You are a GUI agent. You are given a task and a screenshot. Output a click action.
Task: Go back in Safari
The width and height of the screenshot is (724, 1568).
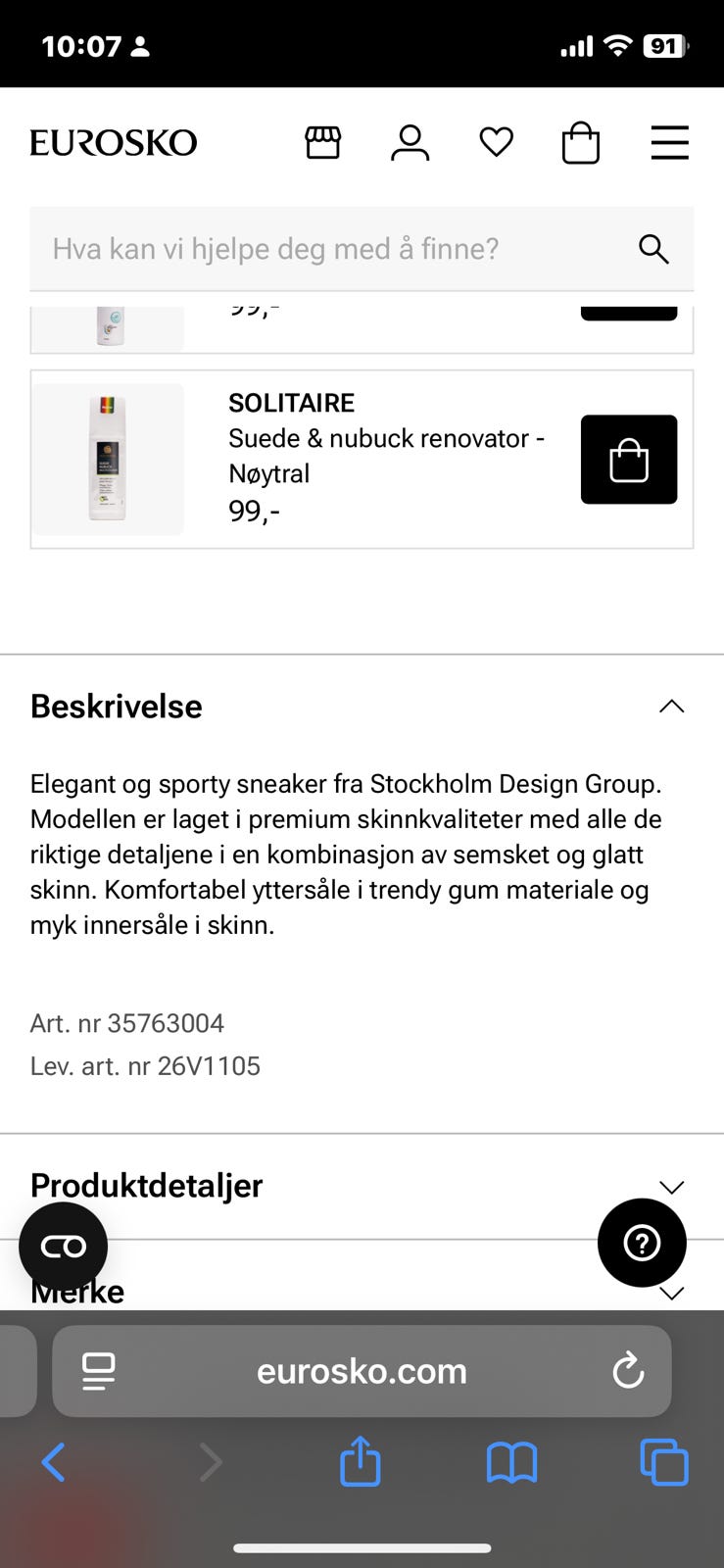pos(54,1463)
